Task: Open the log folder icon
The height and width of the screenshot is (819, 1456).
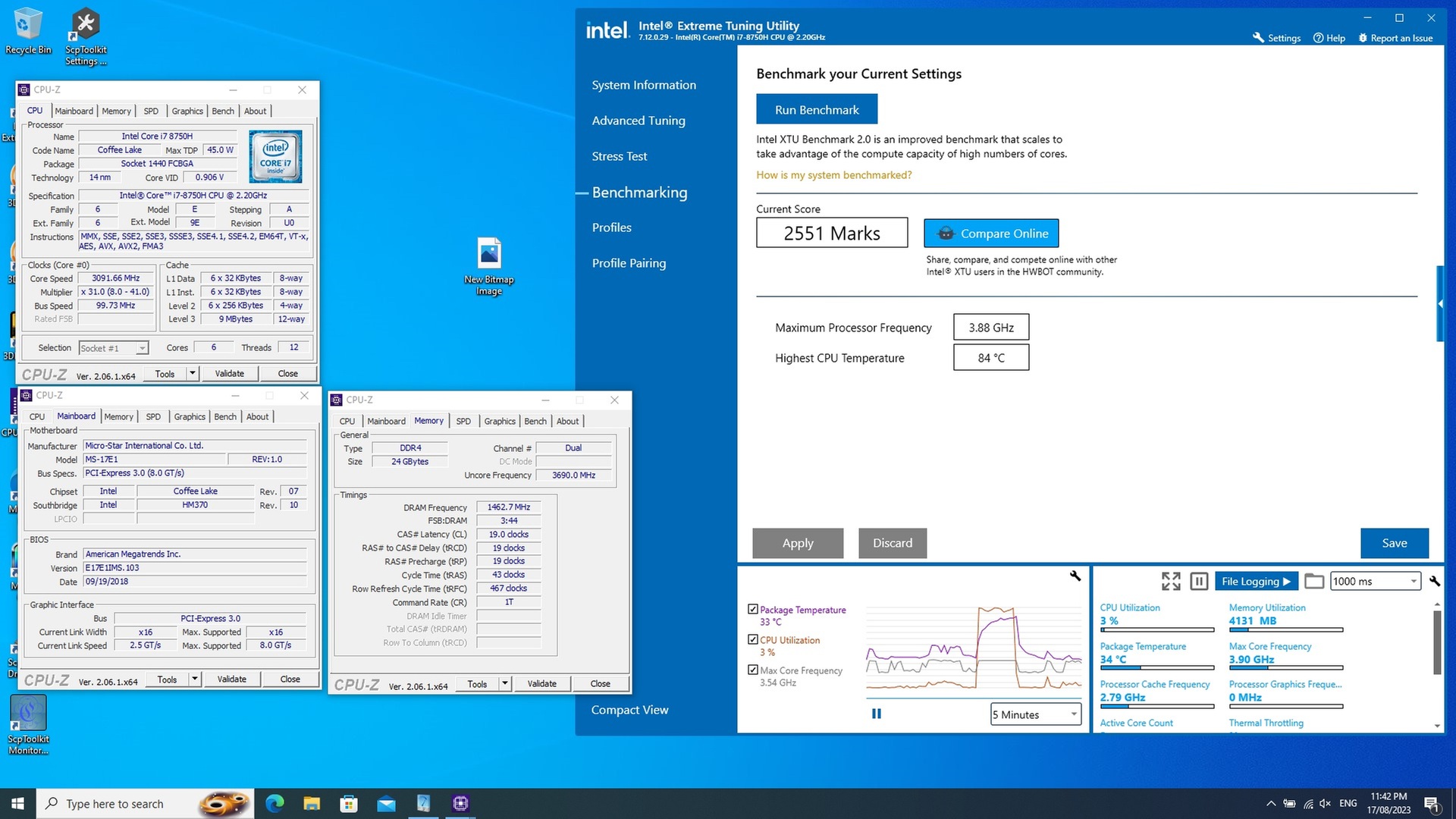Action: tap(1314, 581)
